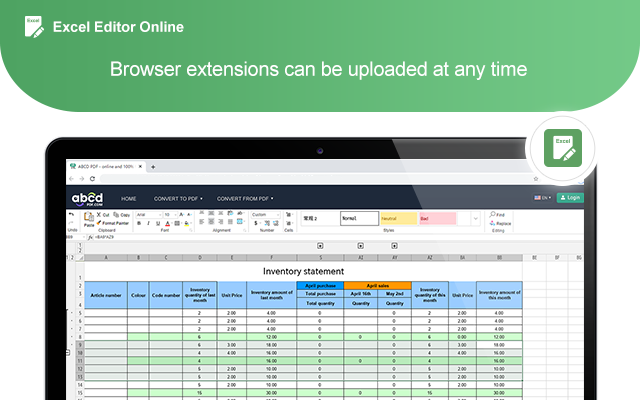The height and width of the screenshot is (400, 640).
Task: Click Delete cells icon in Cells group
Action: (289, 223)
